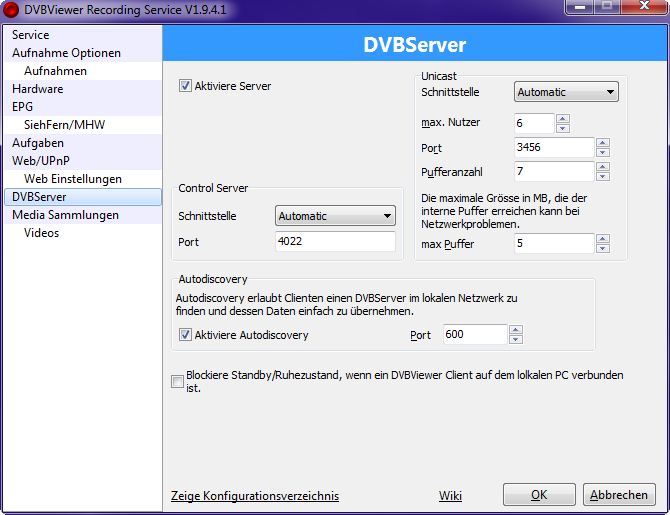Go to Web Einstellungen section
This screenshot has width=670, height=515.
coord(73,179)
